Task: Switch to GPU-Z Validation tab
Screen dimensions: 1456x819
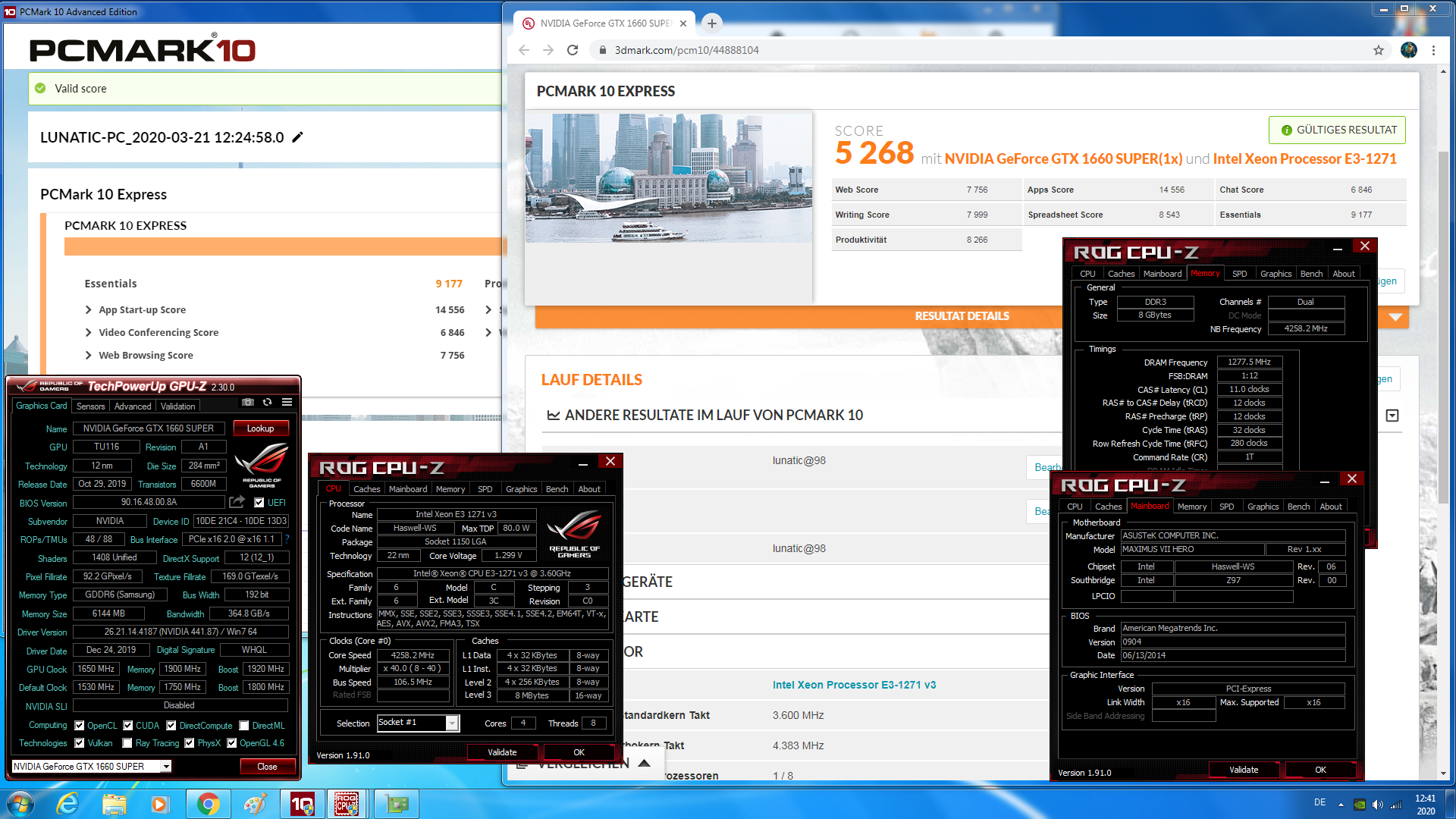Action: [178, 406]
